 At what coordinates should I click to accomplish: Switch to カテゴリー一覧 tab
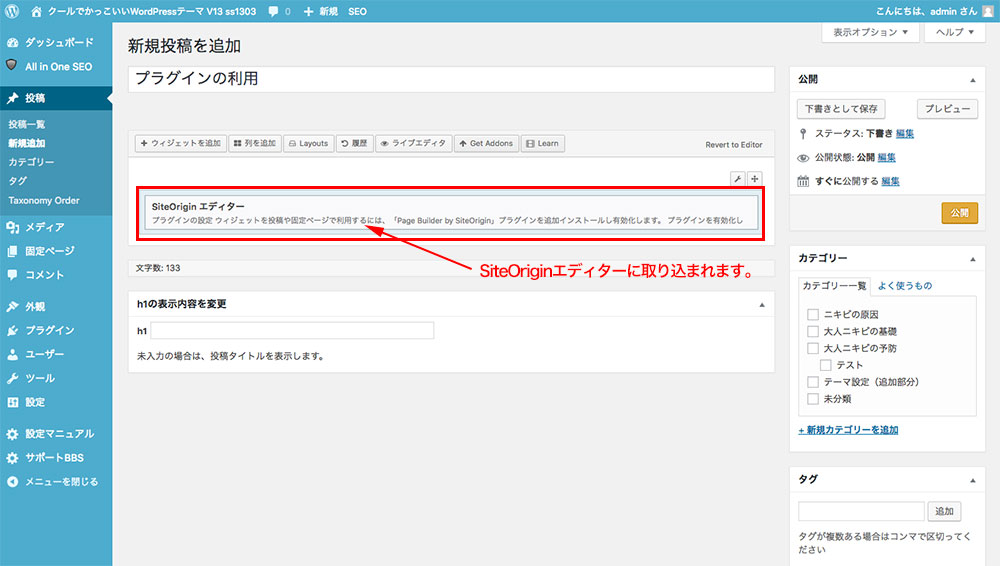[834, 286]
